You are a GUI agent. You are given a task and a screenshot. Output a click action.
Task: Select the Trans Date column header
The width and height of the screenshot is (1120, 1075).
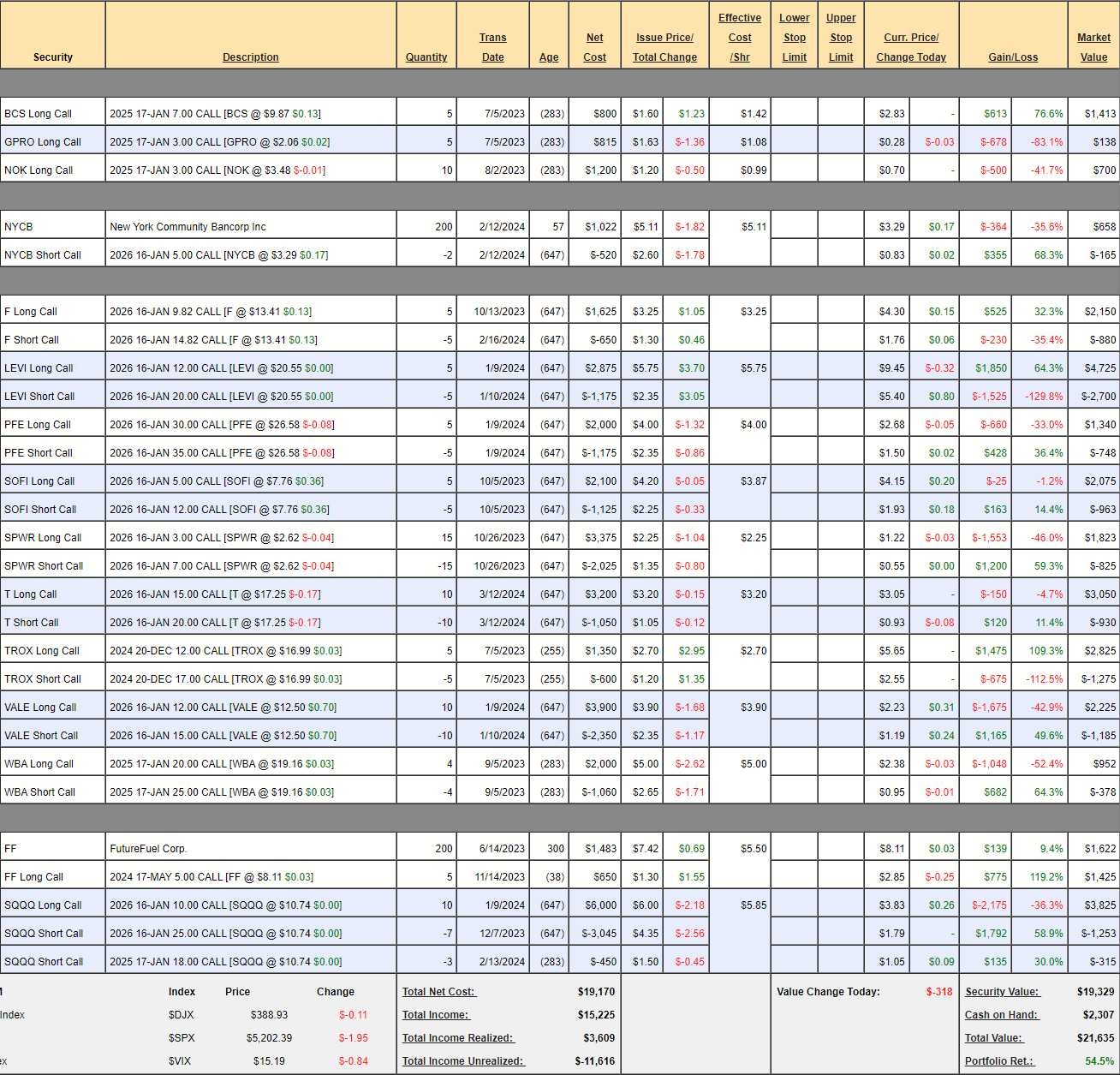492,47
